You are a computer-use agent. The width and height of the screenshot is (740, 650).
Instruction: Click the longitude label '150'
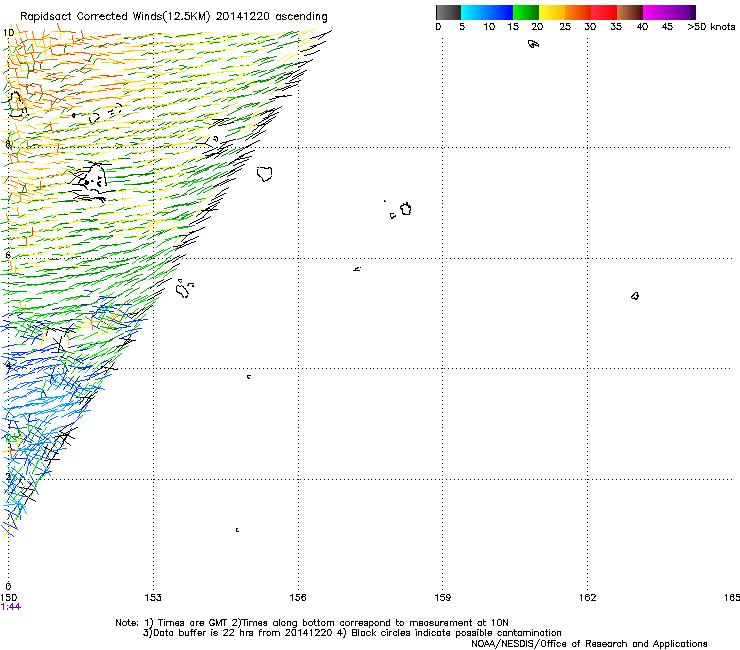point(8,598)
